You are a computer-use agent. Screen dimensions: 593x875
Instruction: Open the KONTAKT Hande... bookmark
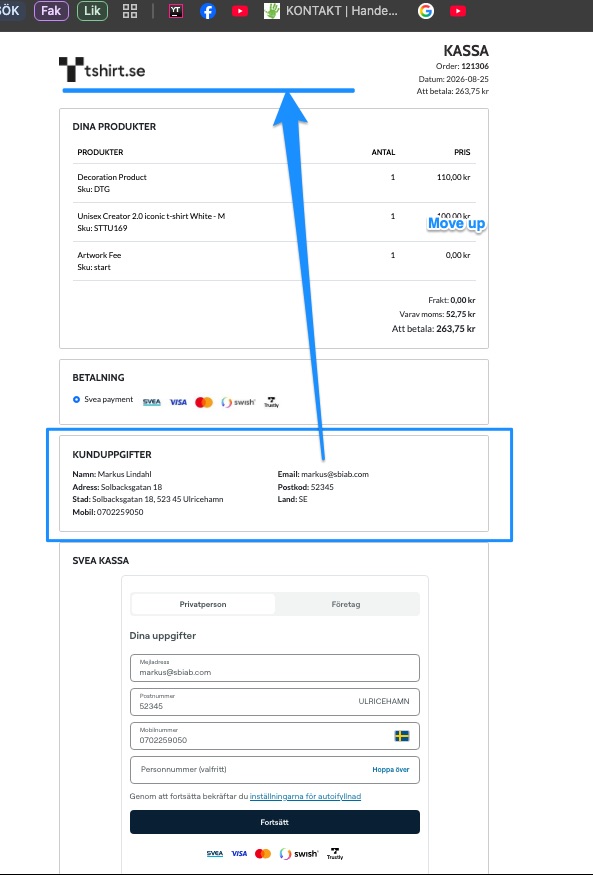pos(331,11)
